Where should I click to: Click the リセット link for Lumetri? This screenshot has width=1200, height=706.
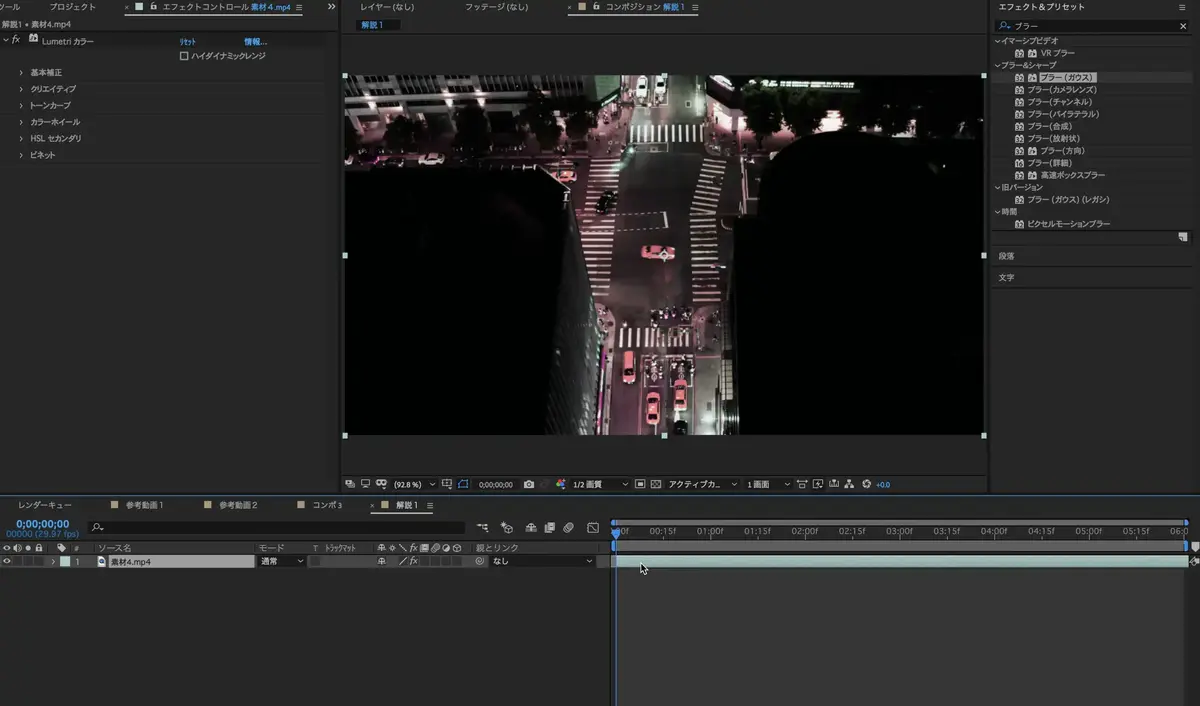[188, 41]
